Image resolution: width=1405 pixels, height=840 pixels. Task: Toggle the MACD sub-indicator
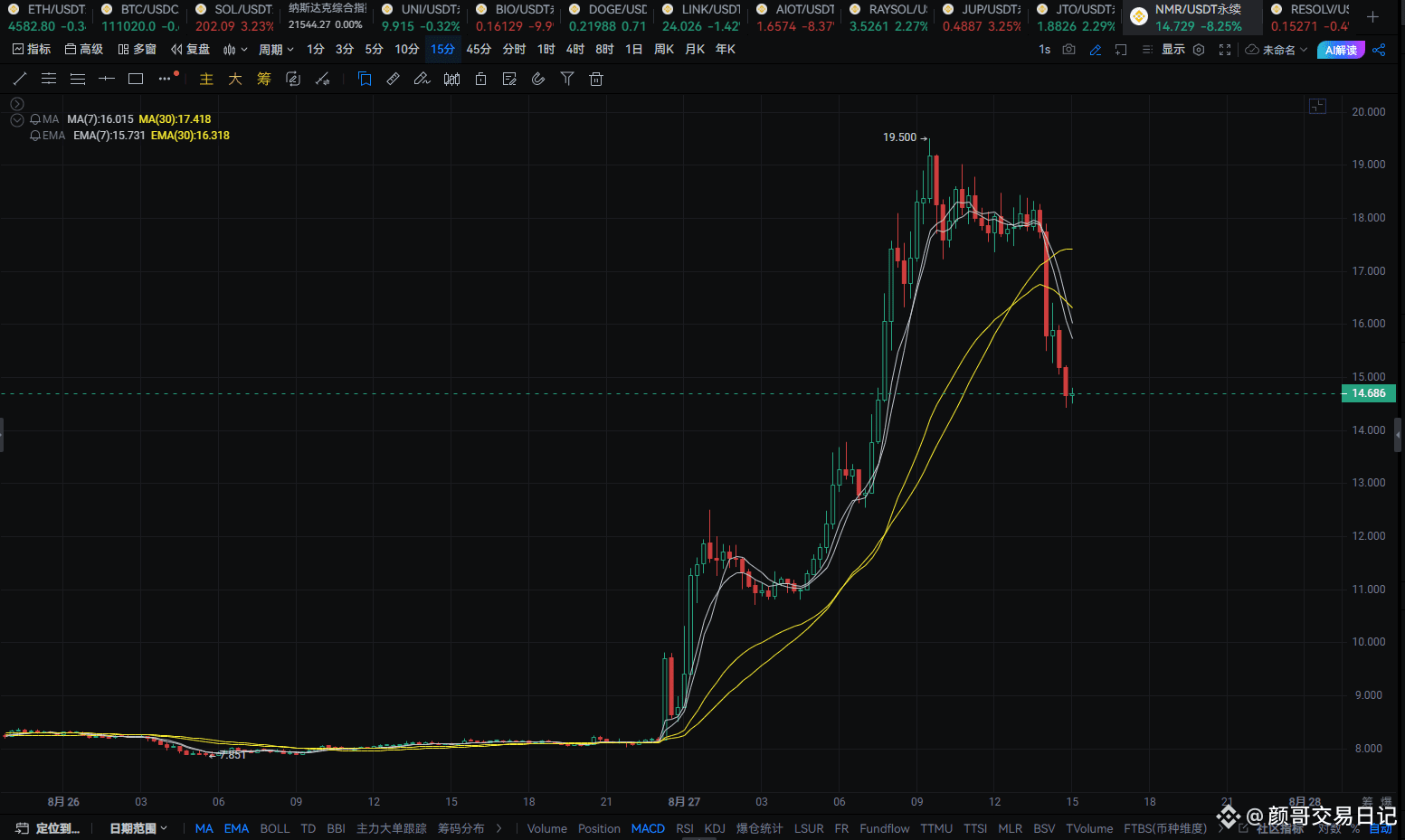pyautogui.click(x=648, y=828)
